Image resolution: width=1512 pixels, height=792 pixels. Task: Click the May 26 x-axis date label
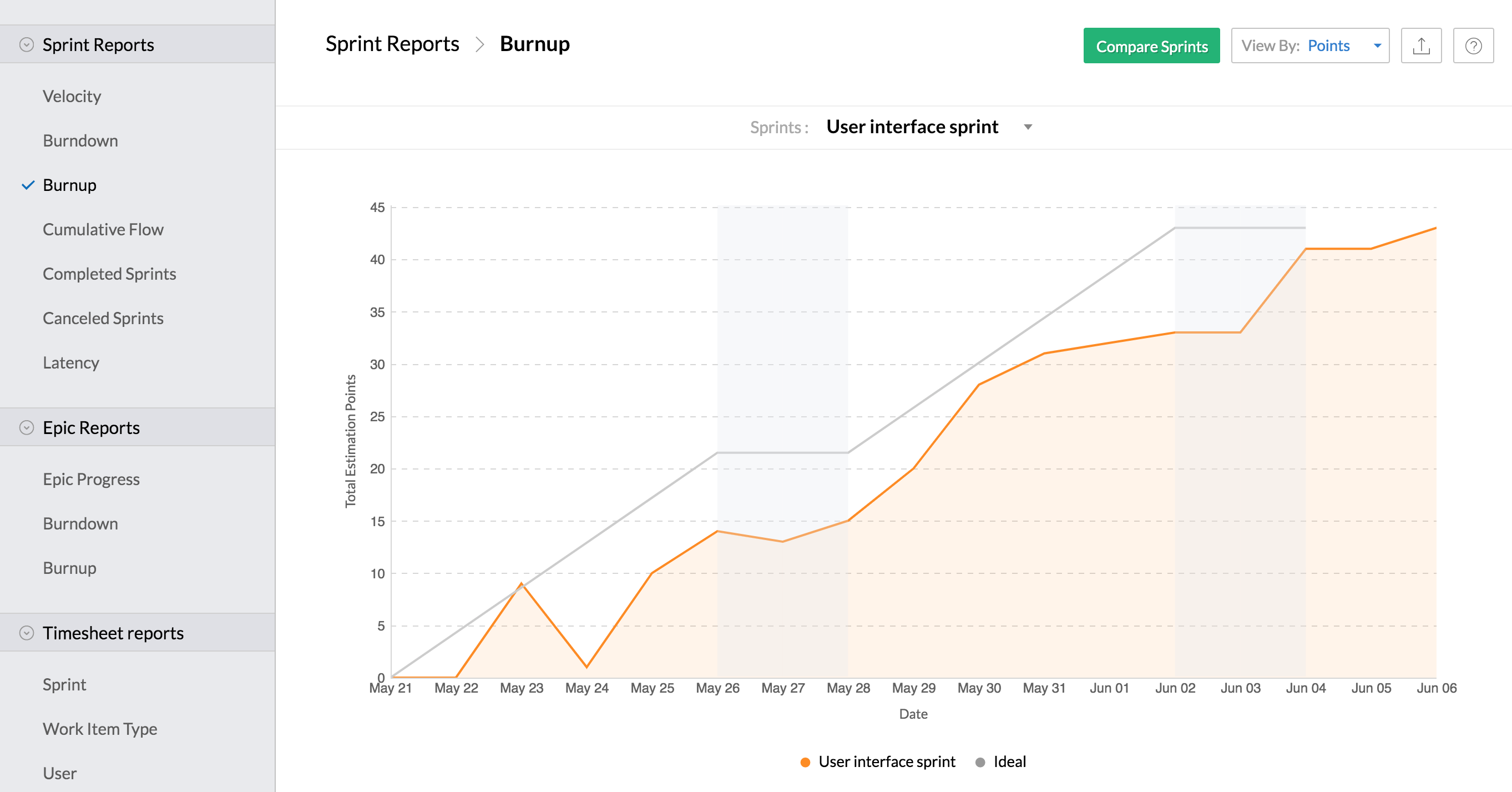[717, 688]
